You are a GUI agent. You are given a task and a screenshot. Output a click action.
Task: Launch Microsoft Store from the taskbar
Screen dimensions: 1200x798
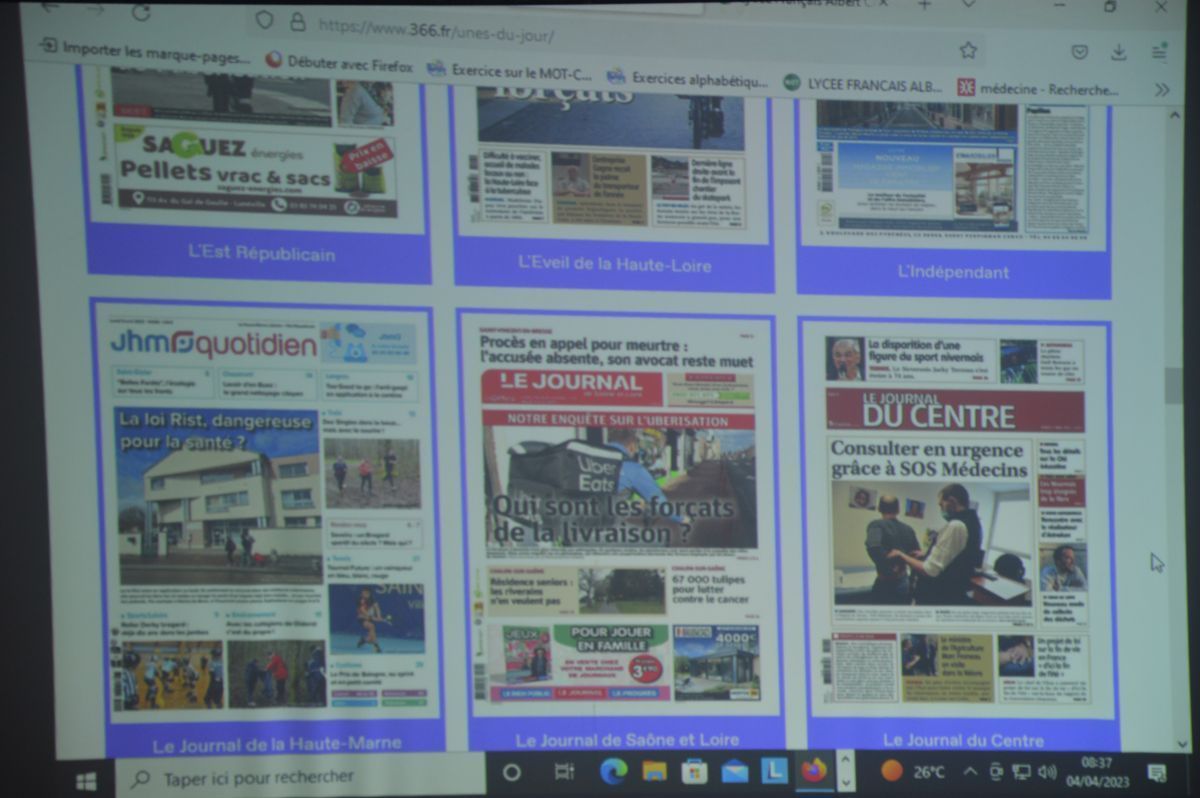pyautogui.click(x=694, y=771)
